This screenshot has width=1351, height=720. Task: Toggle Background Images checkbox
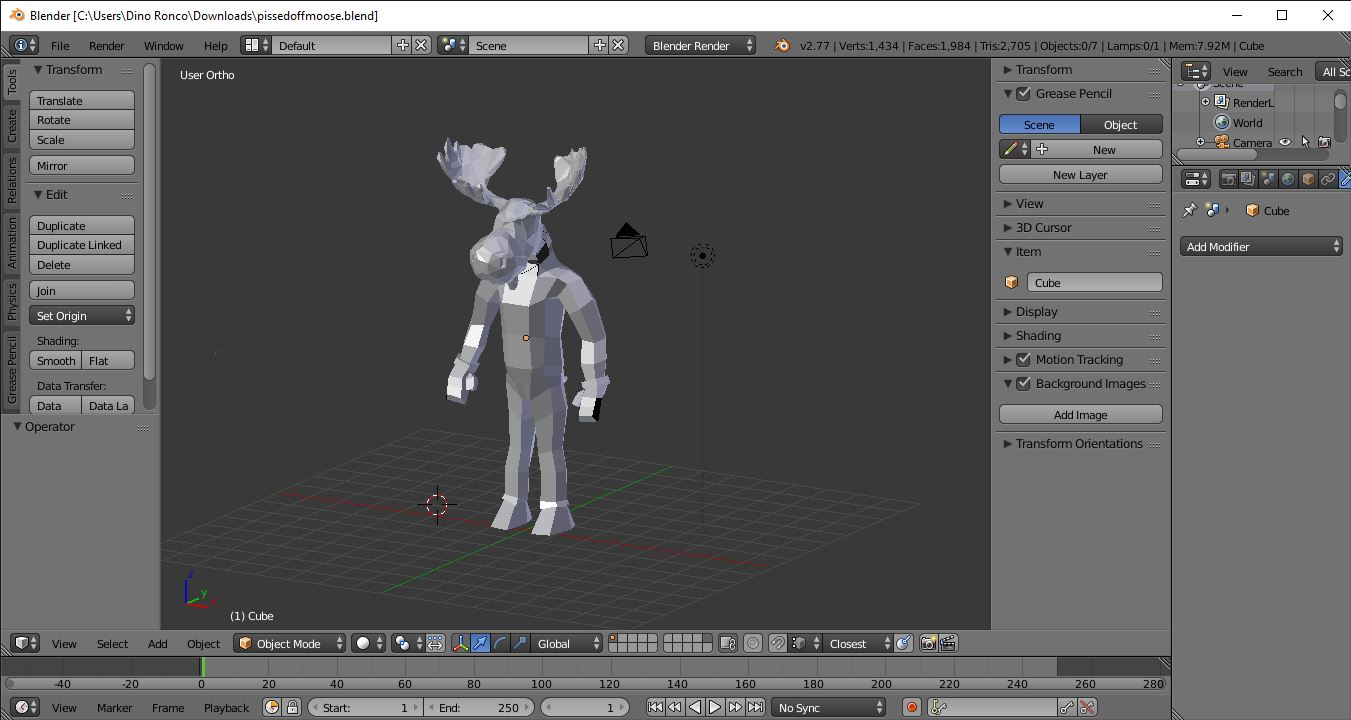click(x=1023, y=383)
